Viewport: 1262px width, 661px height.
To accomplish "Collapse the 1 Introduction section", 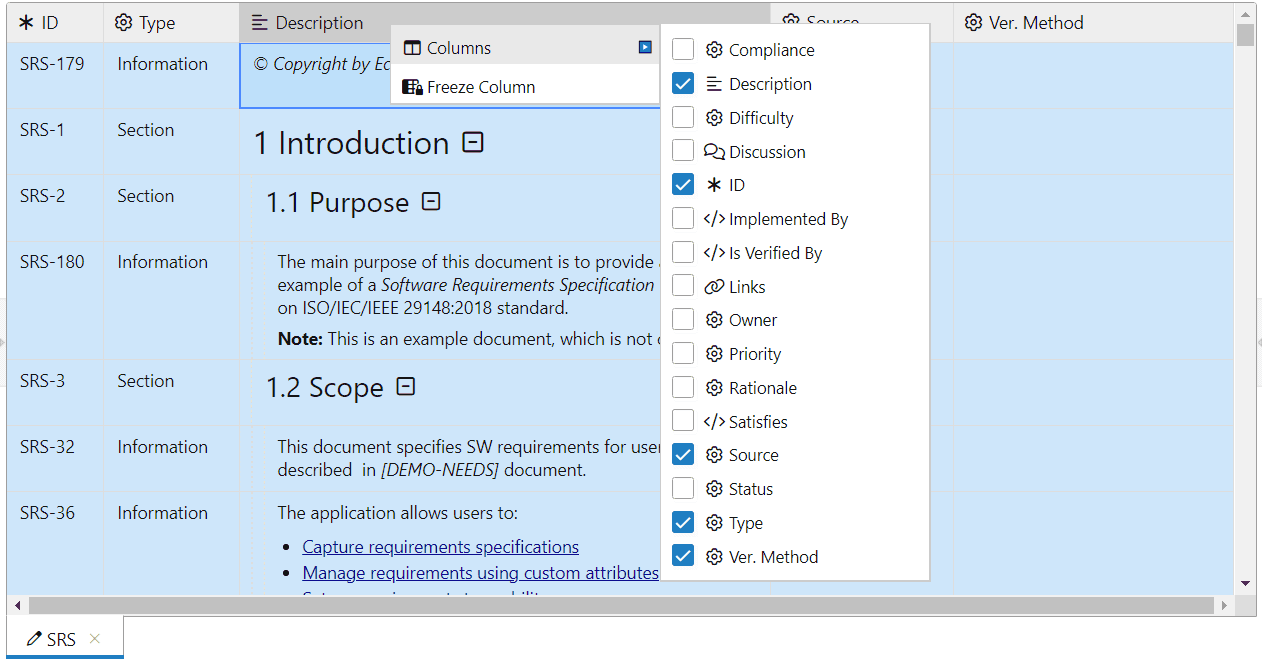I will point(473,142).
